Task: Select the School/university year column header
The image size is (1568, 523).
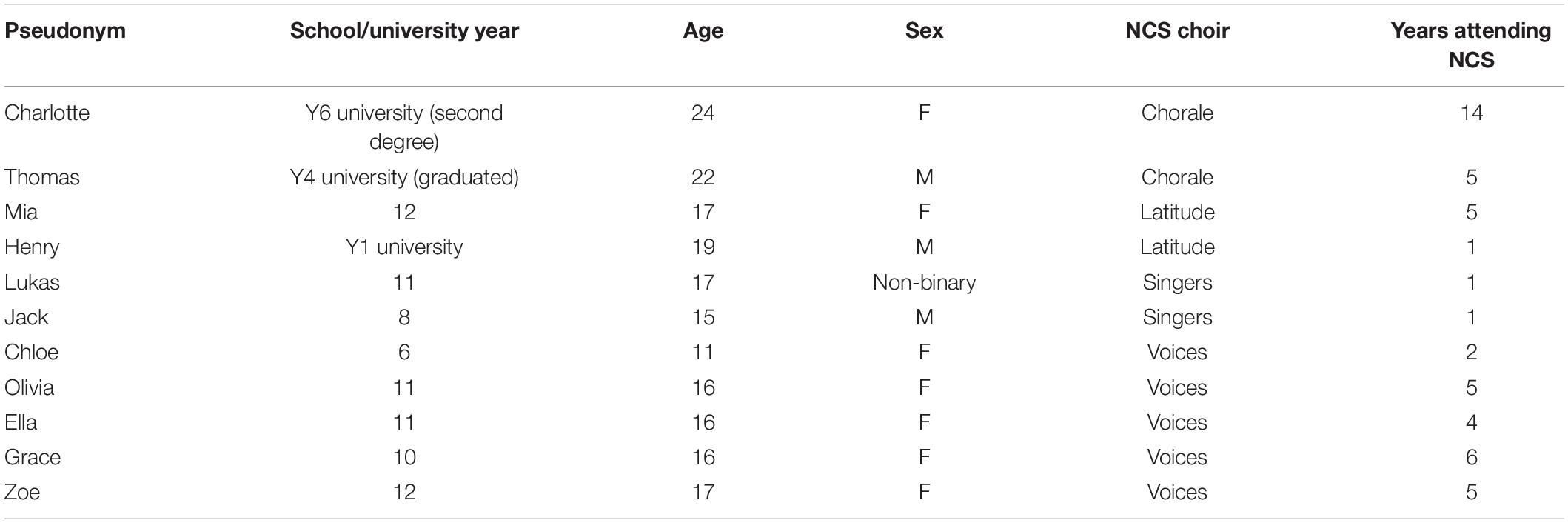Action: coord(404,31)
